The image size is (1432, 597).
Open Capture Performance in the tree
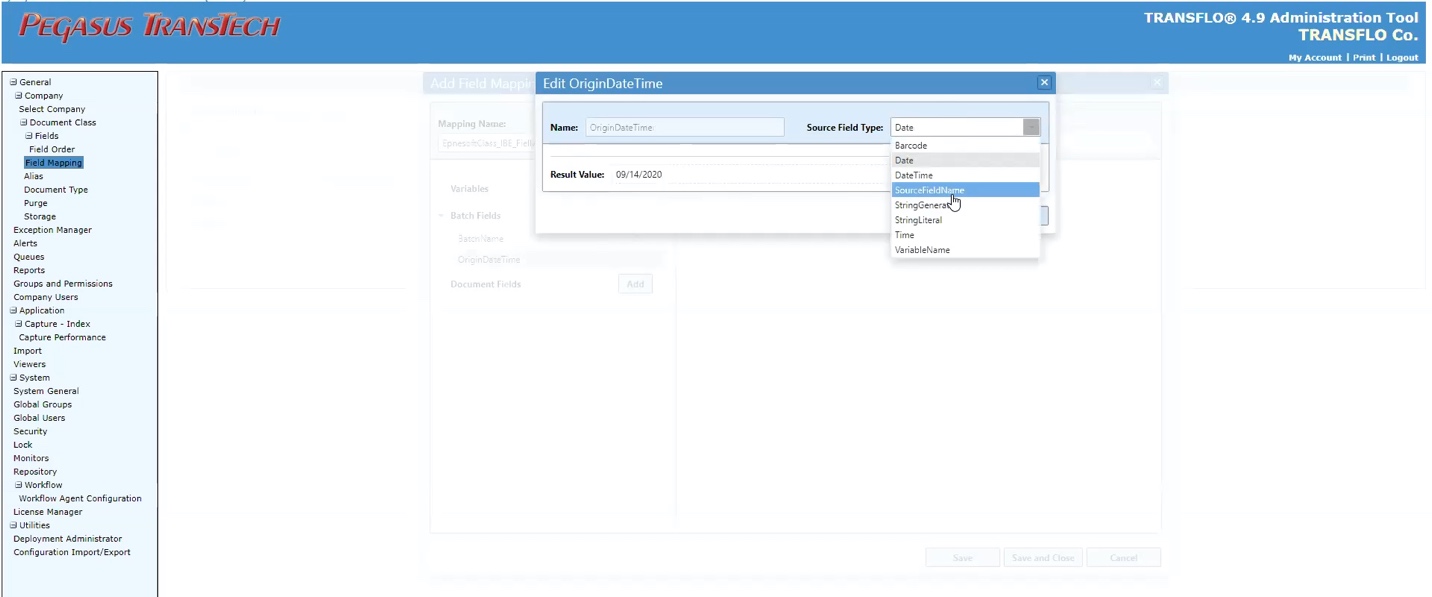click(62, 338)
